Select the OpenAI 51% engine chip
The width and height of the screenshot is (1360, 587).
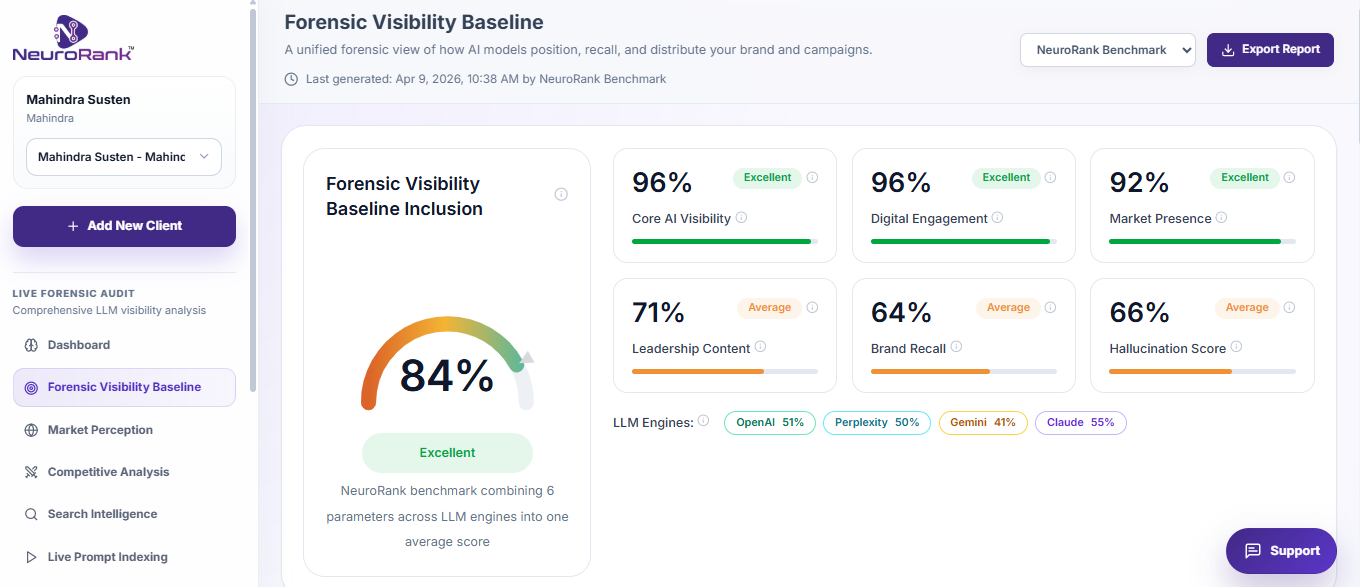[770, 423]
